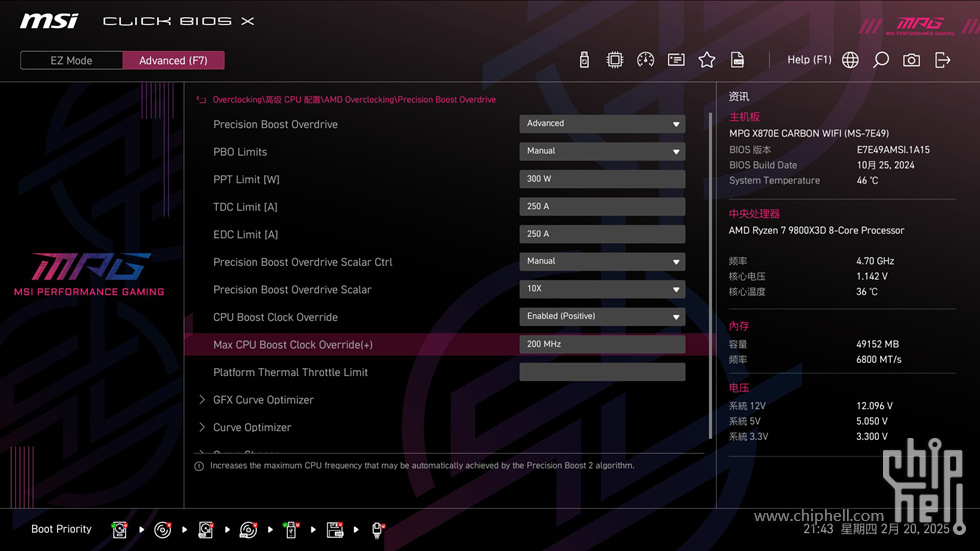Click the Overclocking breadcrumb path text

tap(354, 100)
